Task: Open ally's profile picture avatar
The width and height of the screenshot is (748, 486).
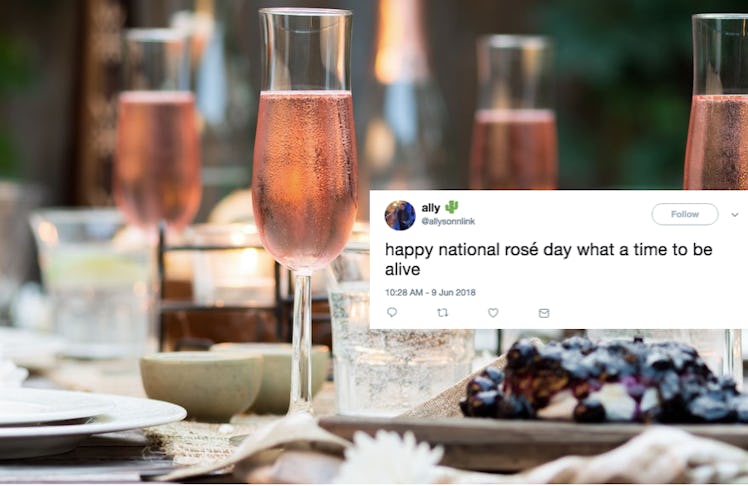Action: point(400,215)
